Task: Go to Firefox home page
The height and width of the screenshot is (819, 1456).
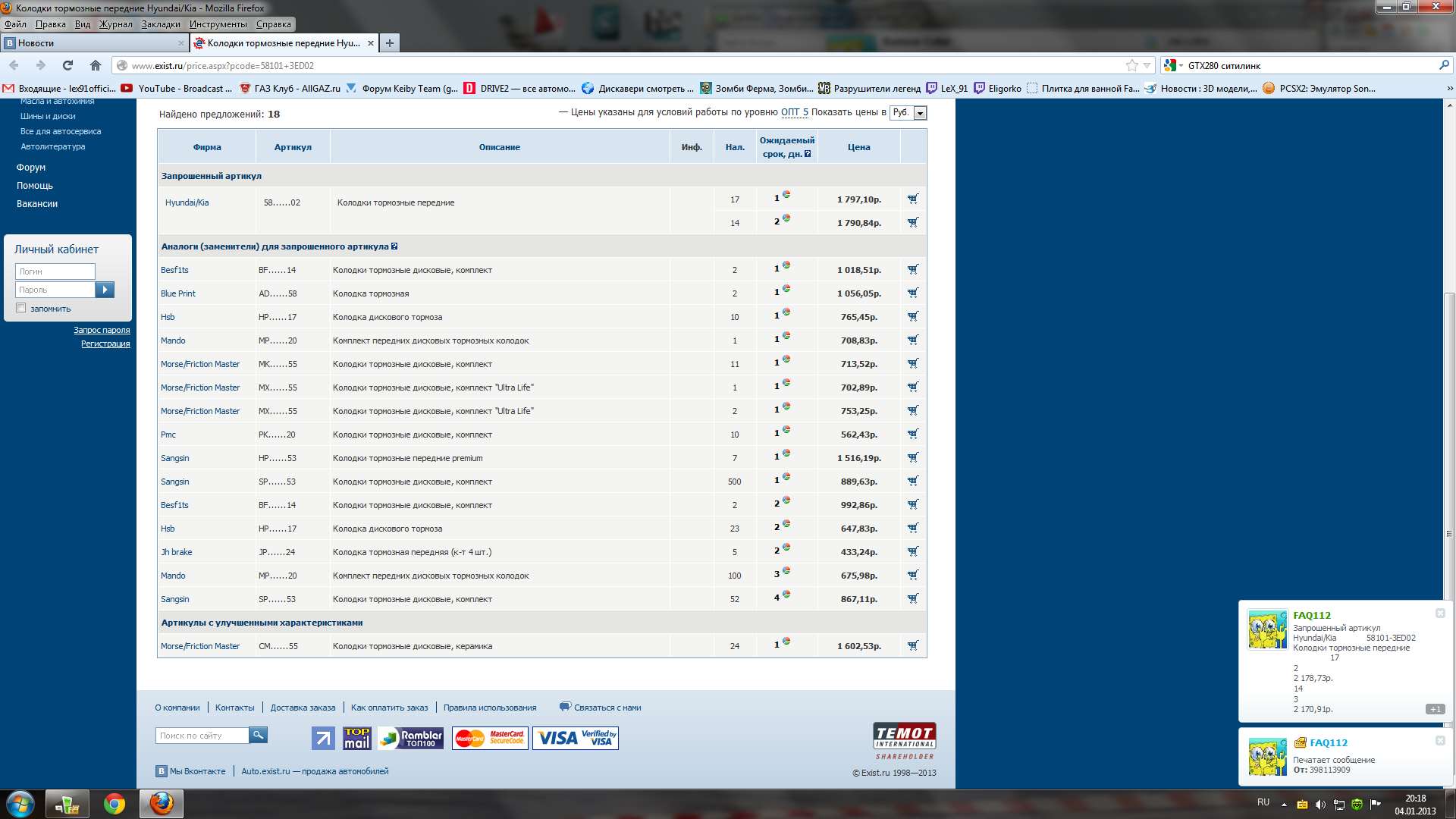Action: click(x=95, y=65)
